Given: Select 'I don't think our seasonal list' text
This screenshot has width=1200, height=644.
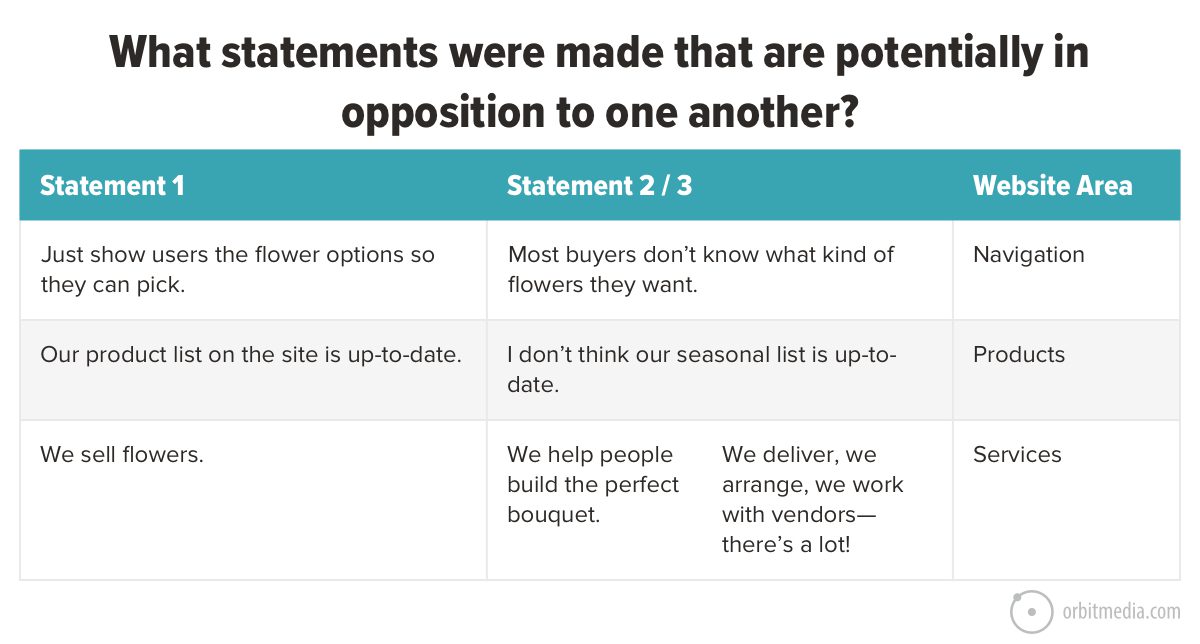Looking at the screenshot, I should pyautogui.click(x=702, y=369).
